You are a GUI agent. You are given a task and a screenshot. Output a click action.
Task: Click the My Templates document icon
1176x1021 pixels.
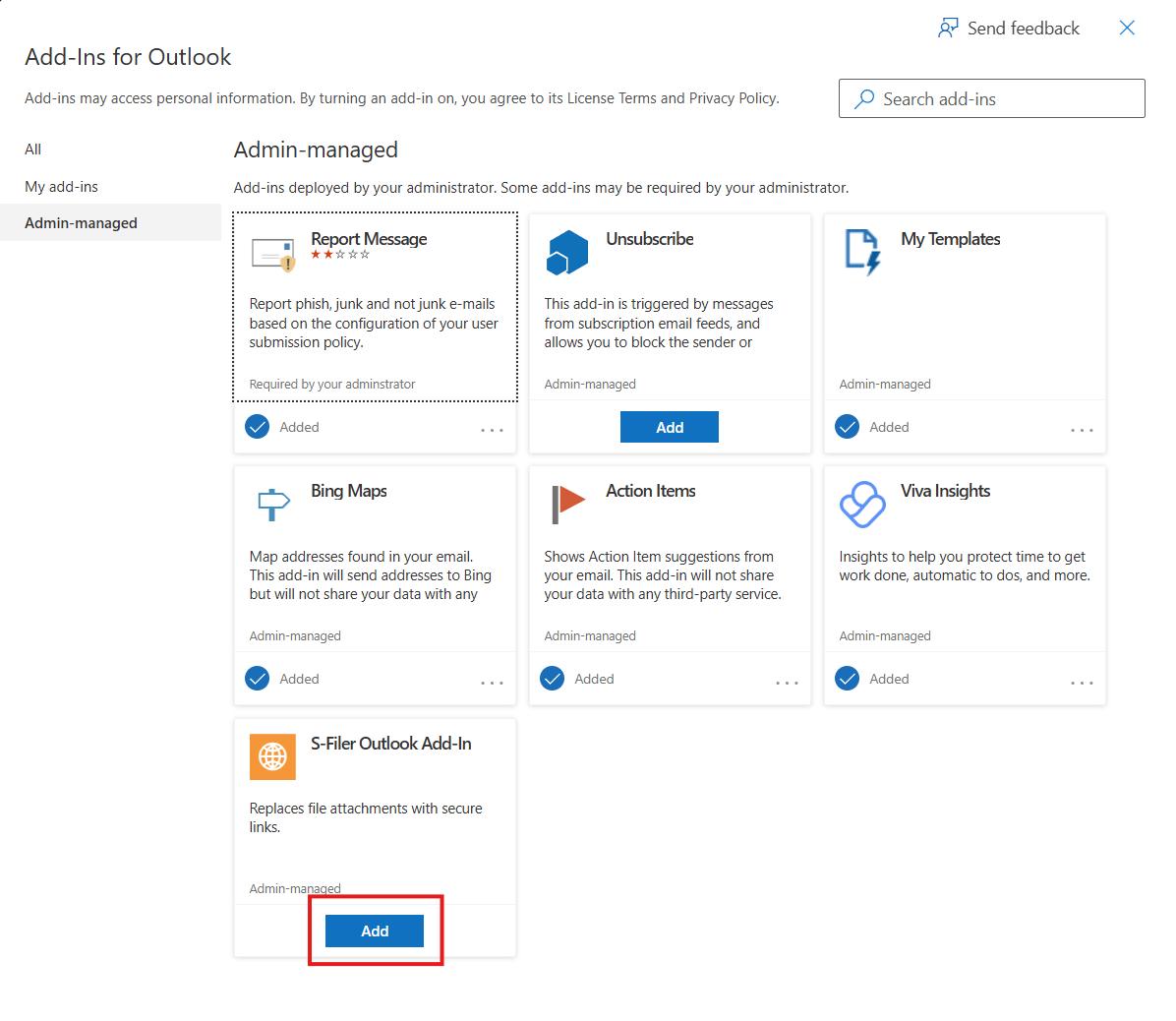click(862, 252)
